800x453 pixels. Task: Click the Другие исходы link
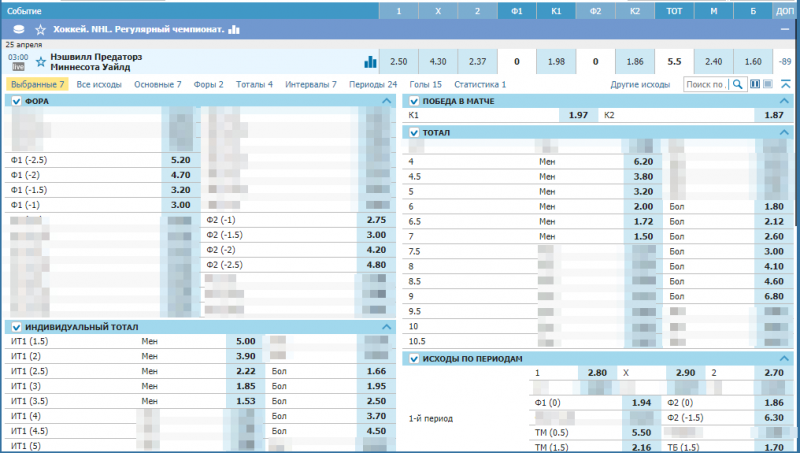tap(640, 85)
